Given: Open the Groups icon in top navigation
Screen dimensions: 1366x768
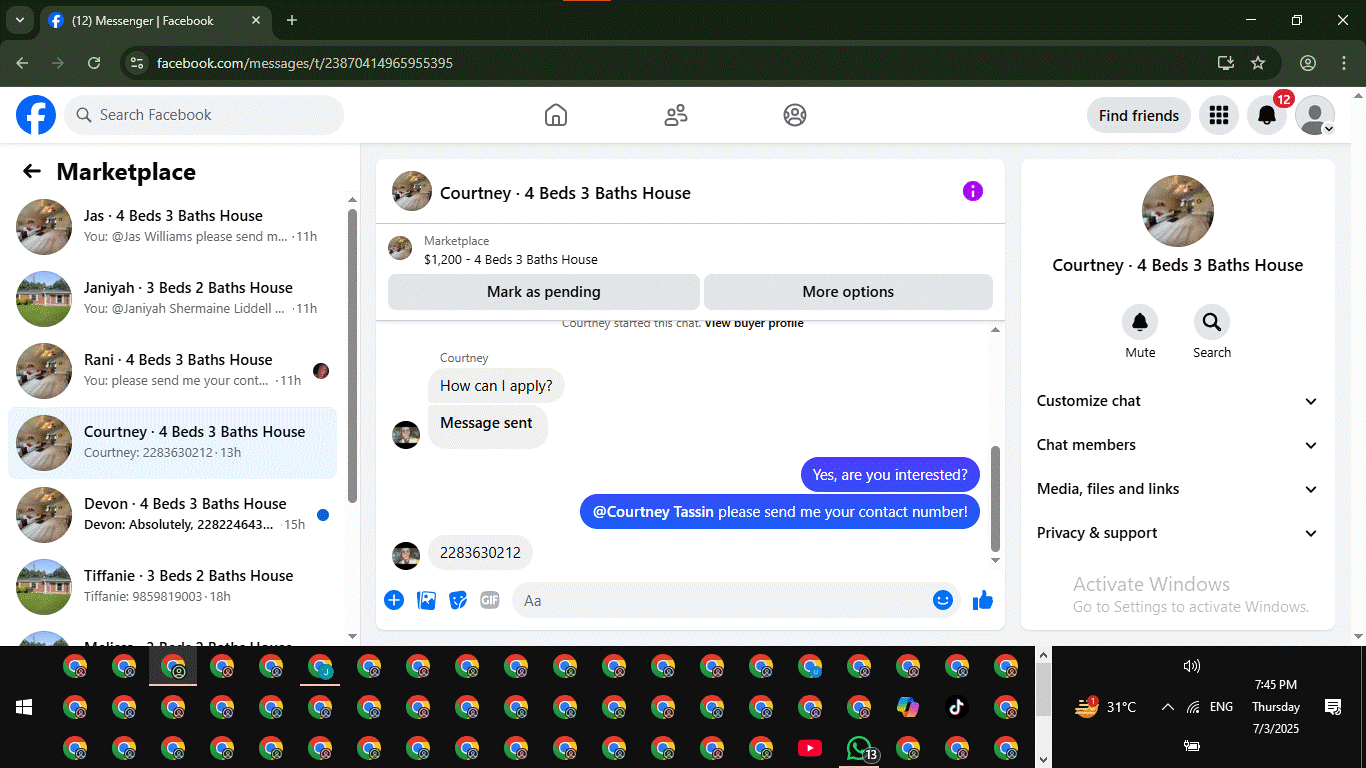Looking at the screenshot, I should tap(795, 115).
